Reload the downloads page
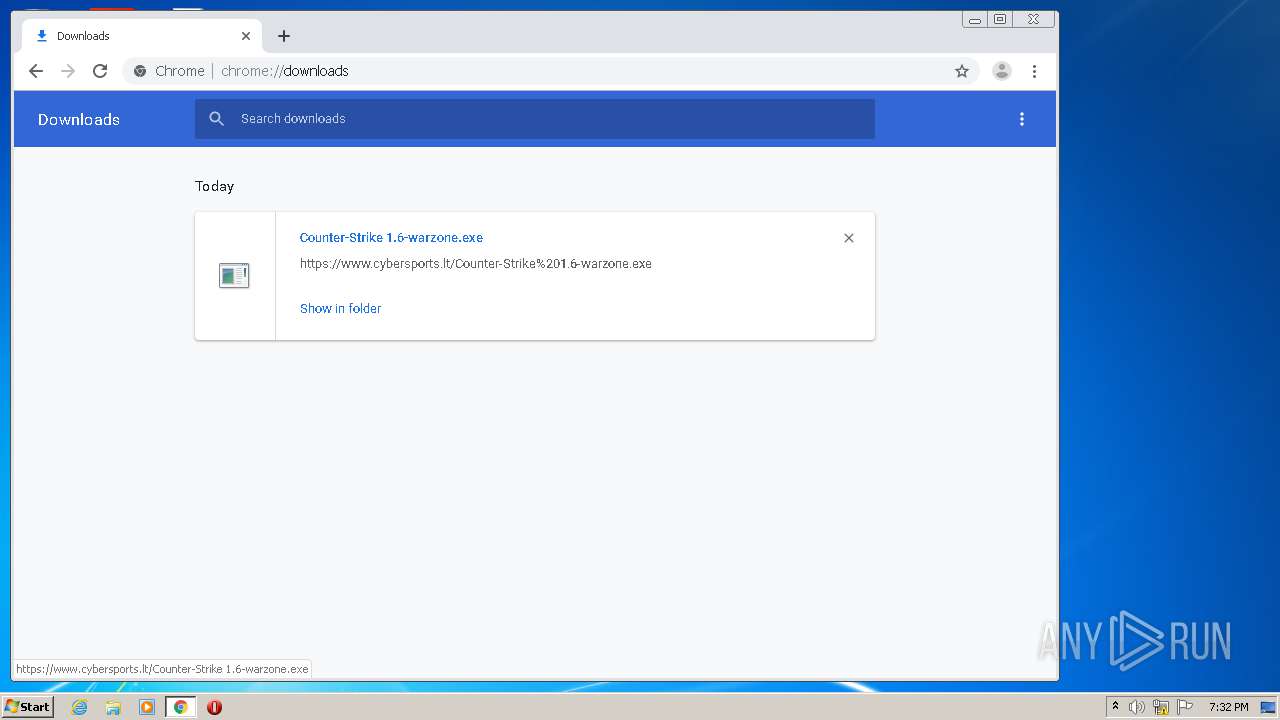Image resolution: width=1280 pixels, height=720 pixels. click(100, 71)
